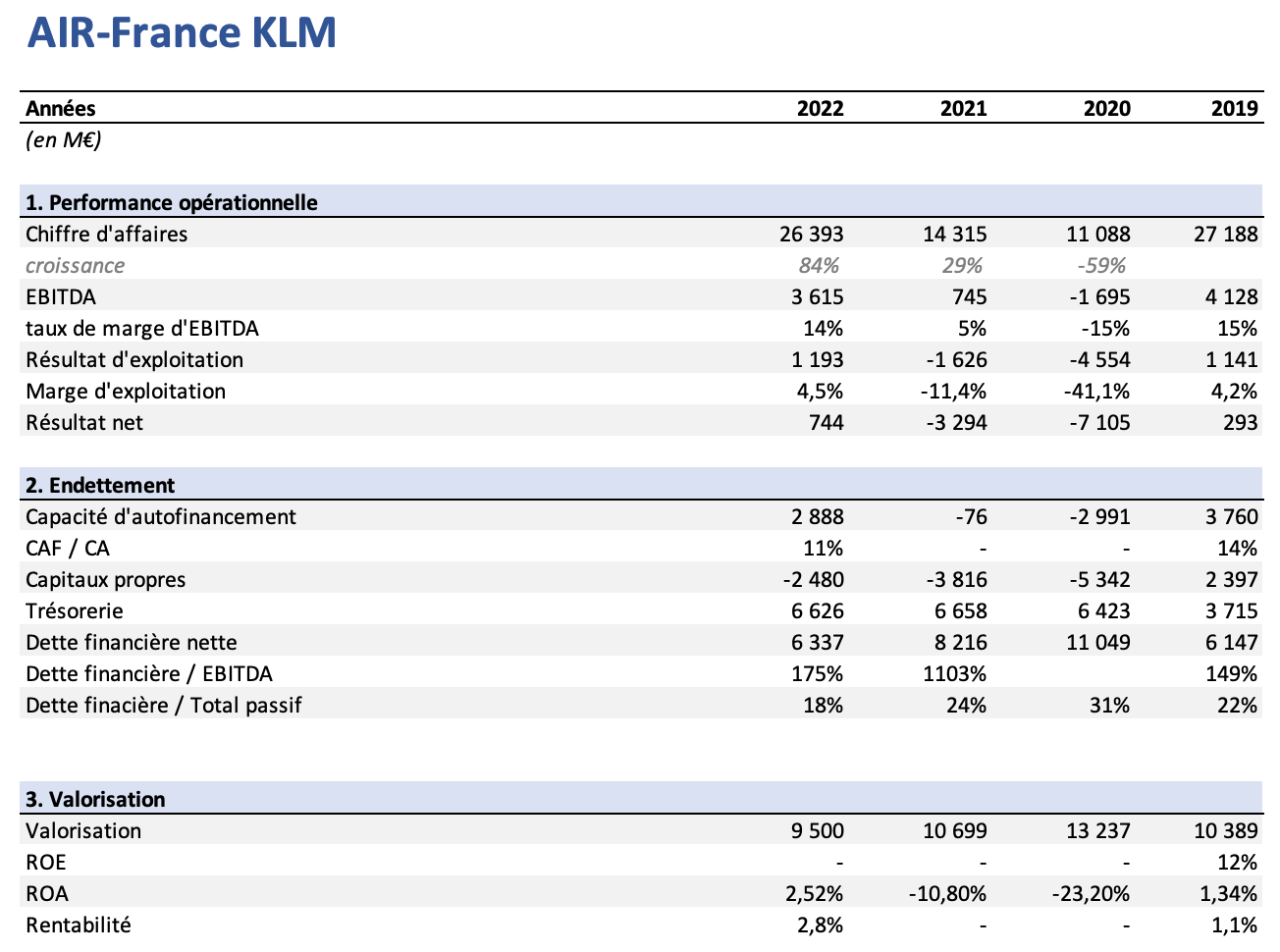Click the 84% growth value

[820, 265]
